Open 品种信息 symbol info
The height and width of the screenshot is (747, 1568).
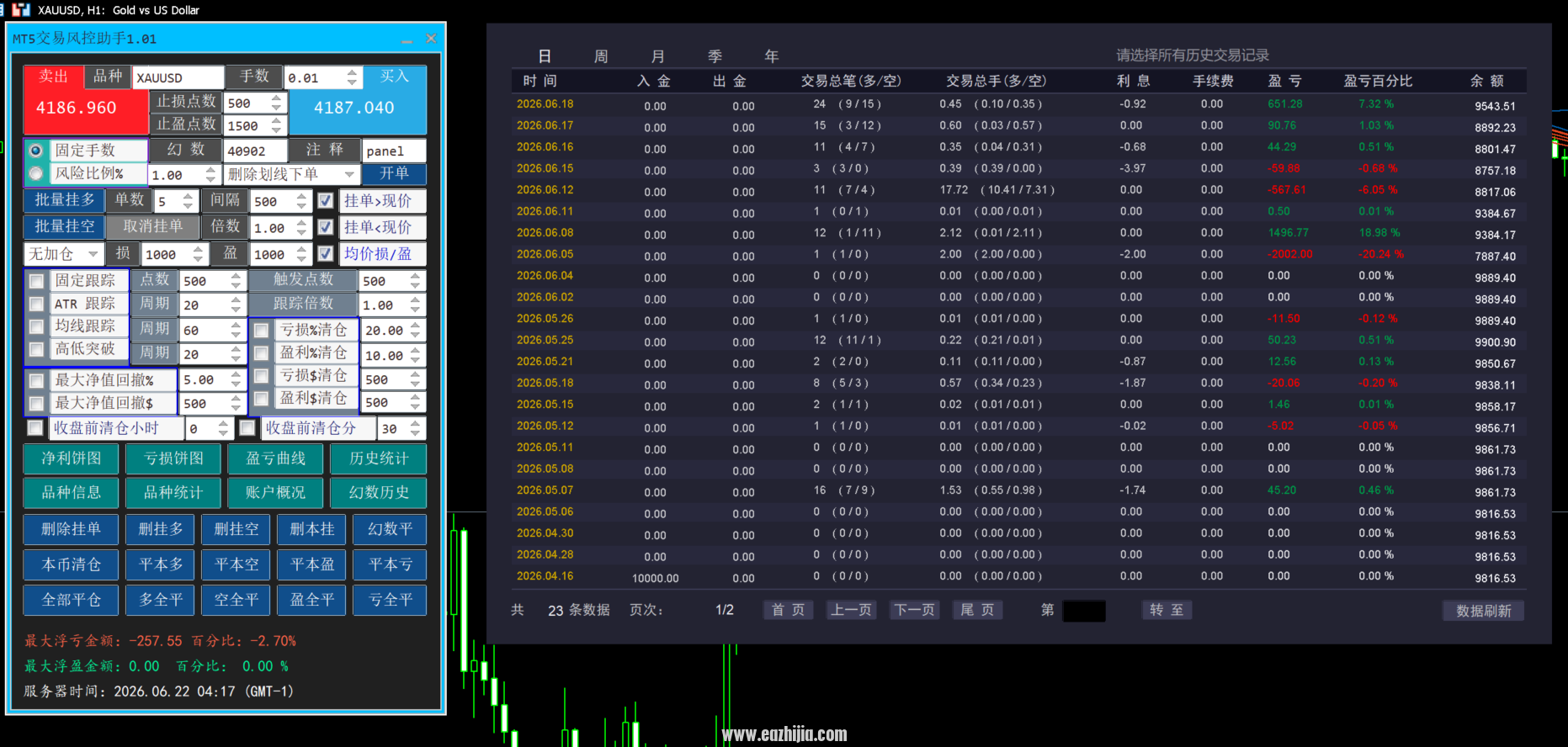[x=72, y=493]
